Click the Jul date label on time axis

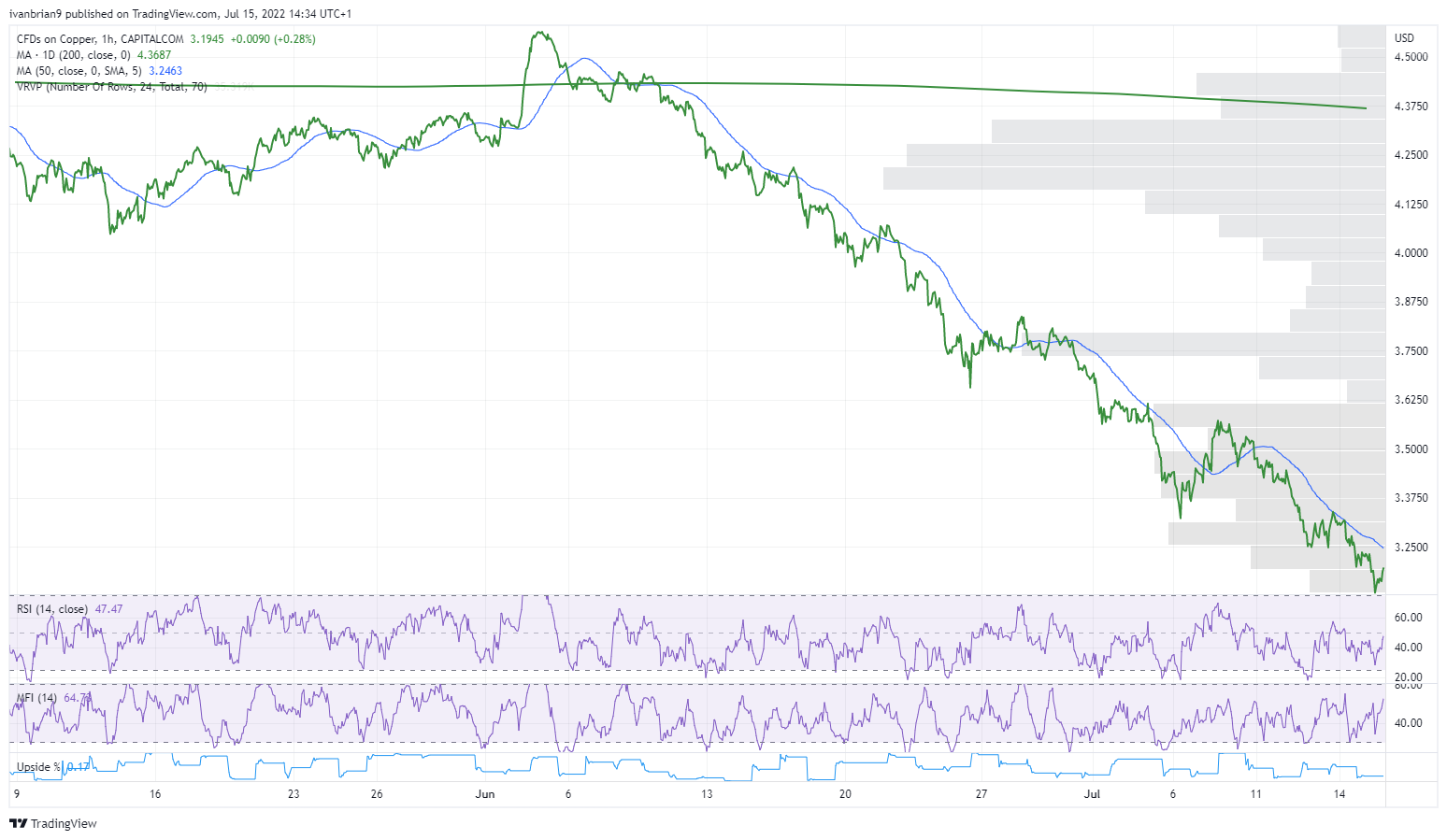point(1091,794)
